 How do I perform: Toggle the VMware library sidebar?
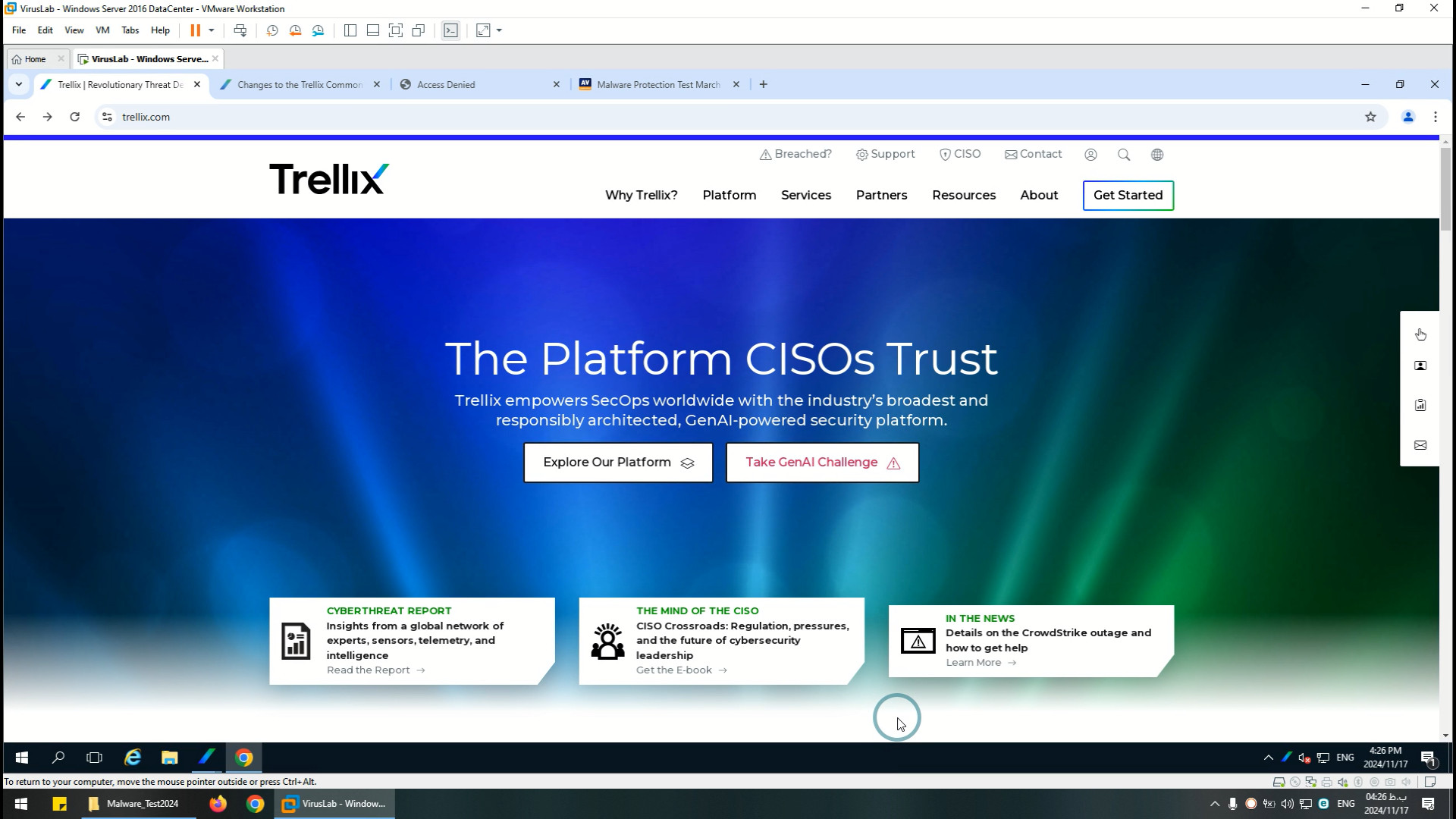pyautogui.click(x=350, y=30)
